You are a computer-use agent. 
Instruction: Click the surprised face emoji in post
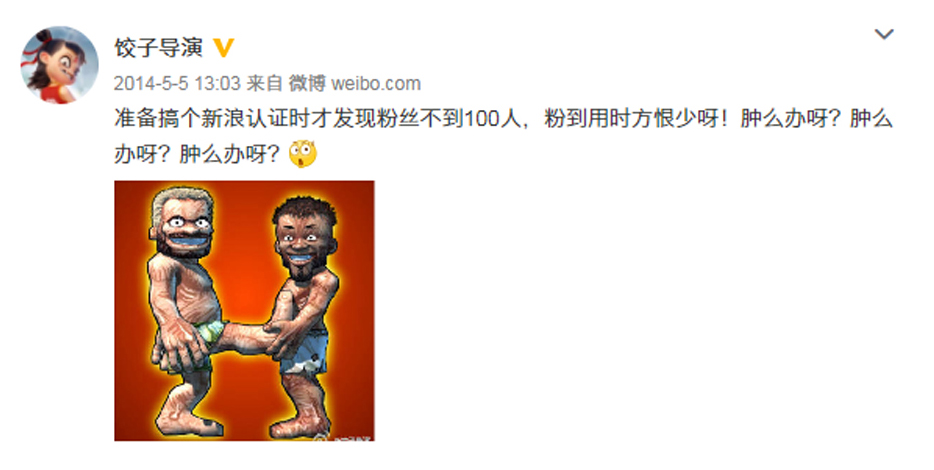pos(303,154)
